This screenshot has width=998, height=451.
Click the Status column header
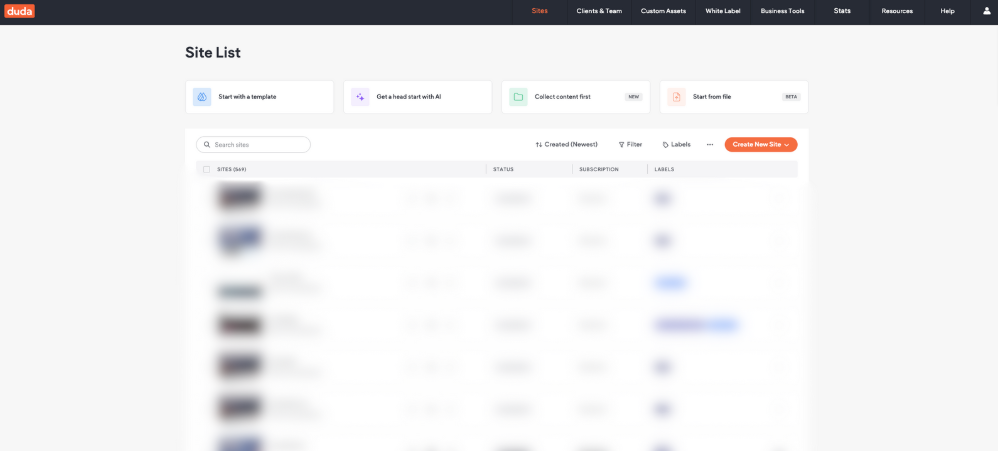(503, 170)
